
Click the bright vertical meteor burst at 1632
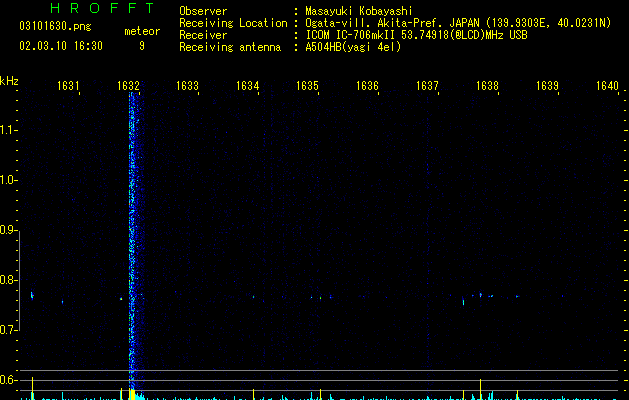pyautogui.click(x=134, y=241)
